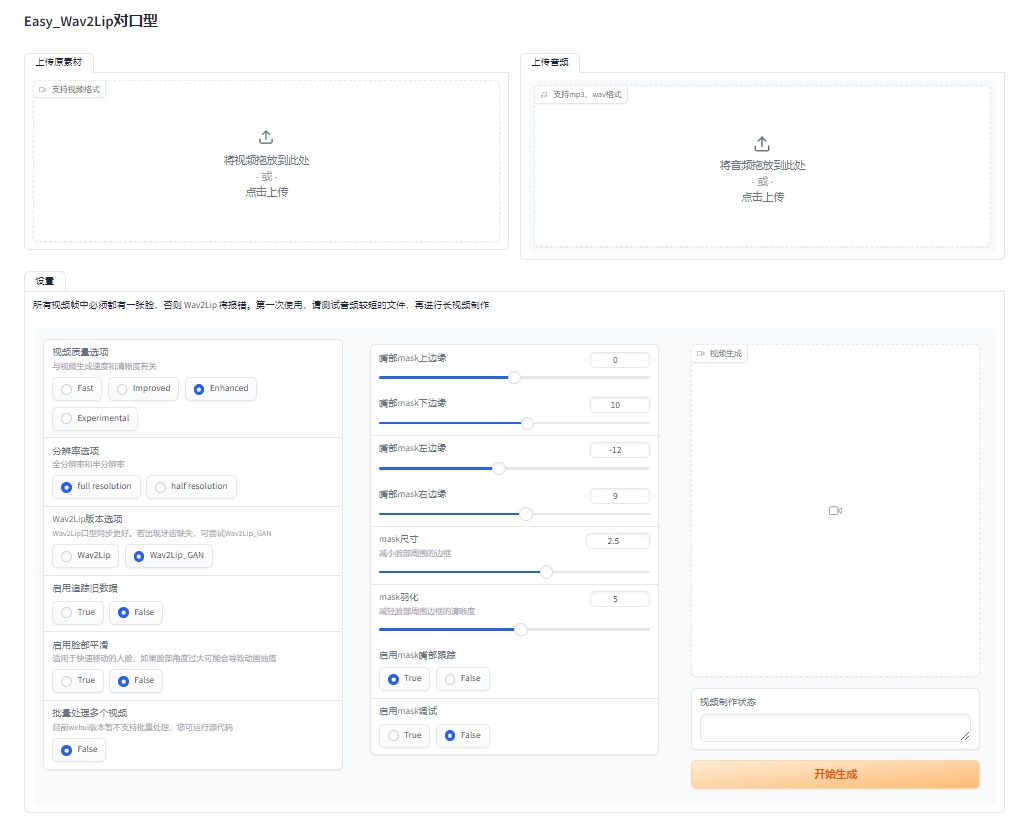Click the 嘴部mask右边缘 value field showing 9
1025x835 pixels.
pos(620,496)
